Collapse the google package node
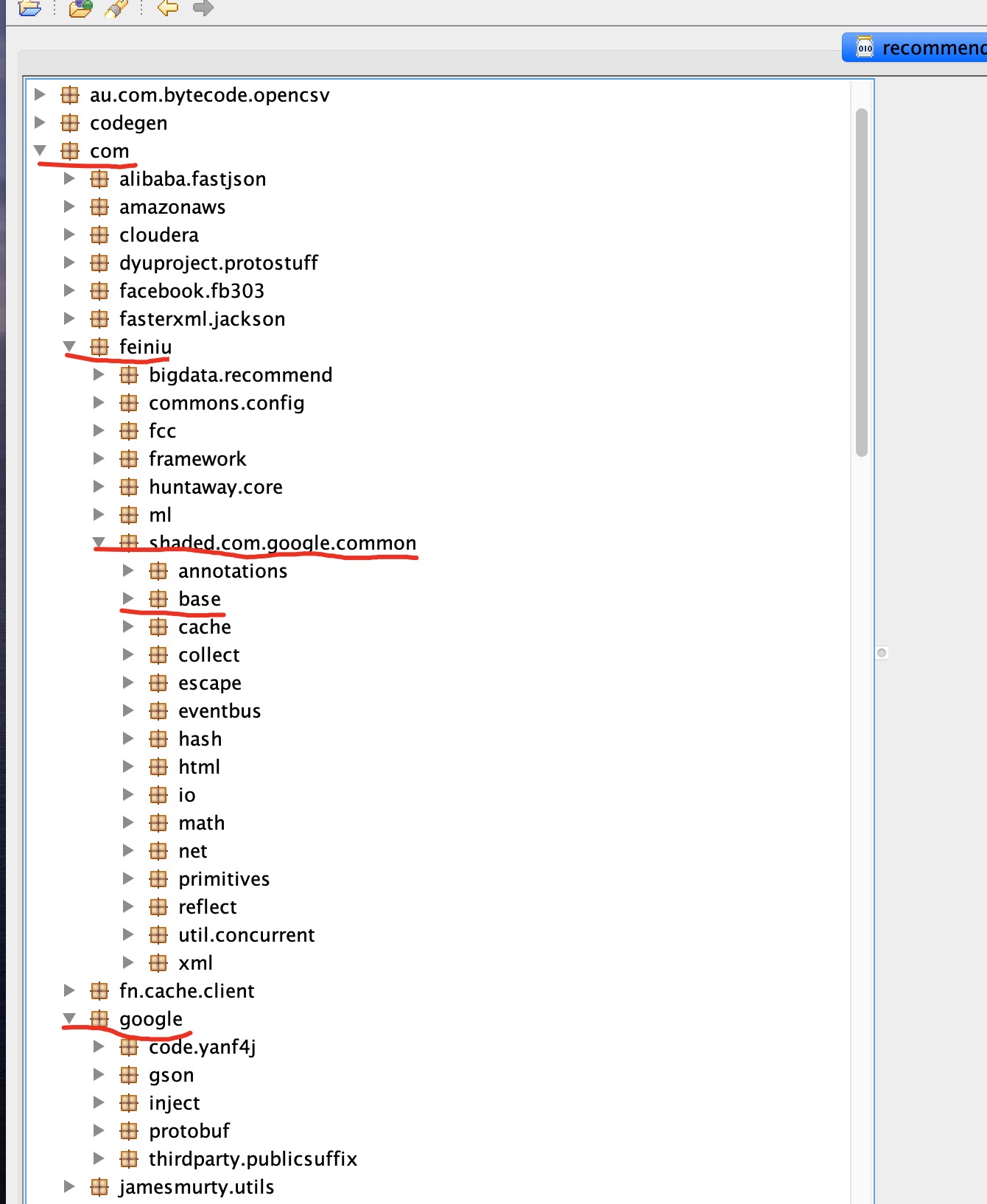 [x=69, y=1018]
